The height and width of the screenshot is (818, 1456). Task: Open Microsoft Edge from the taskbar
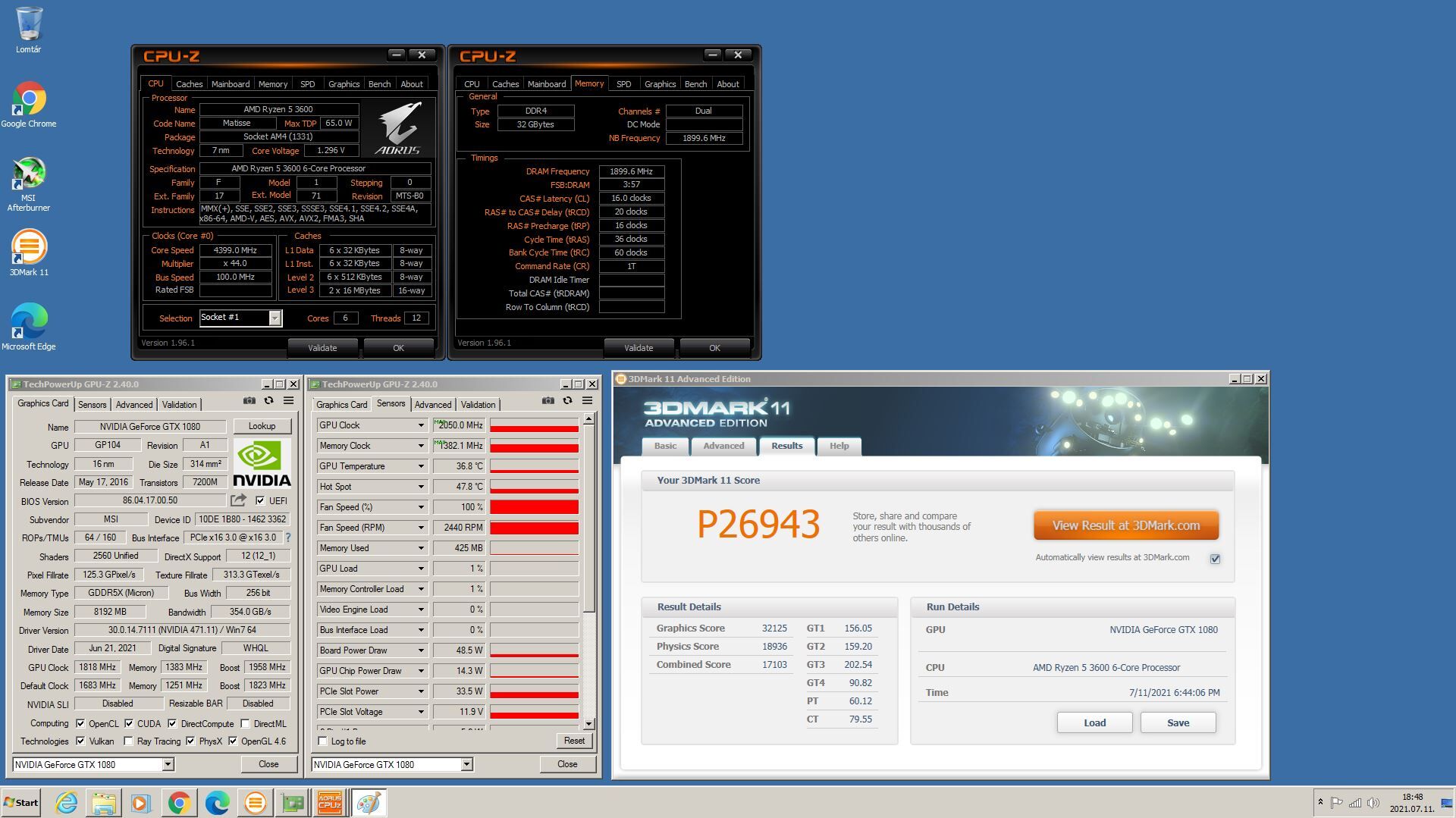(x=217, y=803)
